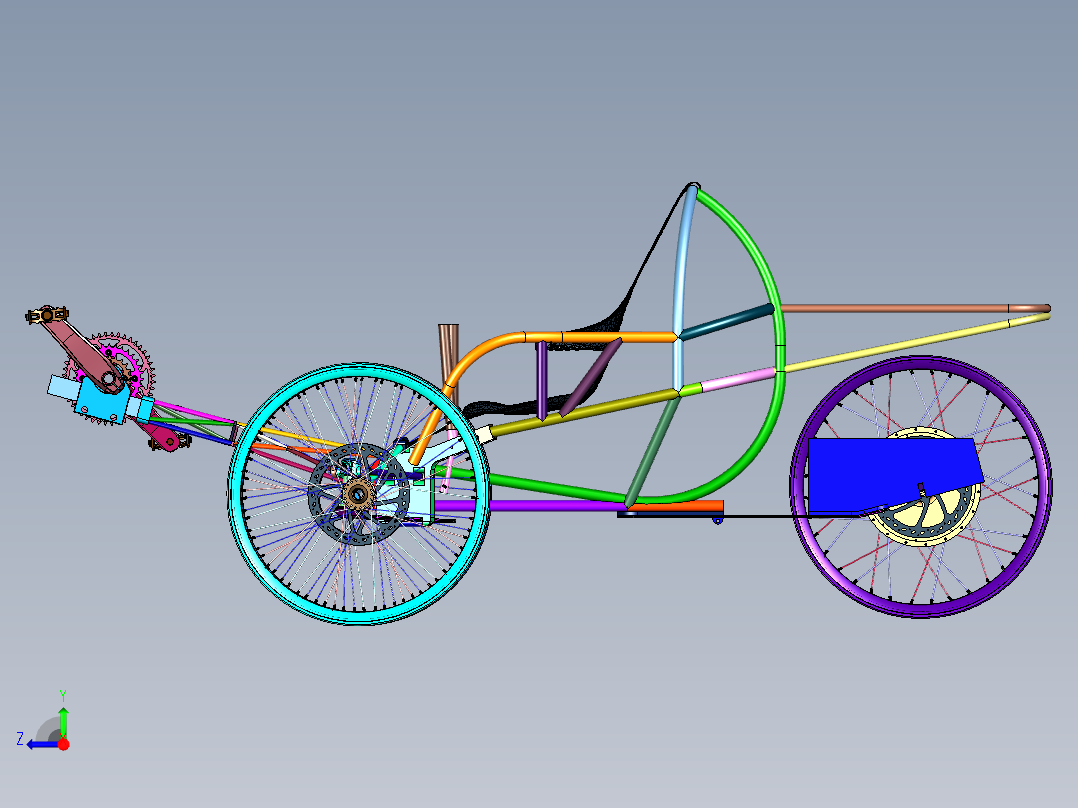The height and width of the screenshot is (808, 1078).
Task: Select the dark purple diagonal seat strut
Action: pyautogui.click(x=591, y=377)
